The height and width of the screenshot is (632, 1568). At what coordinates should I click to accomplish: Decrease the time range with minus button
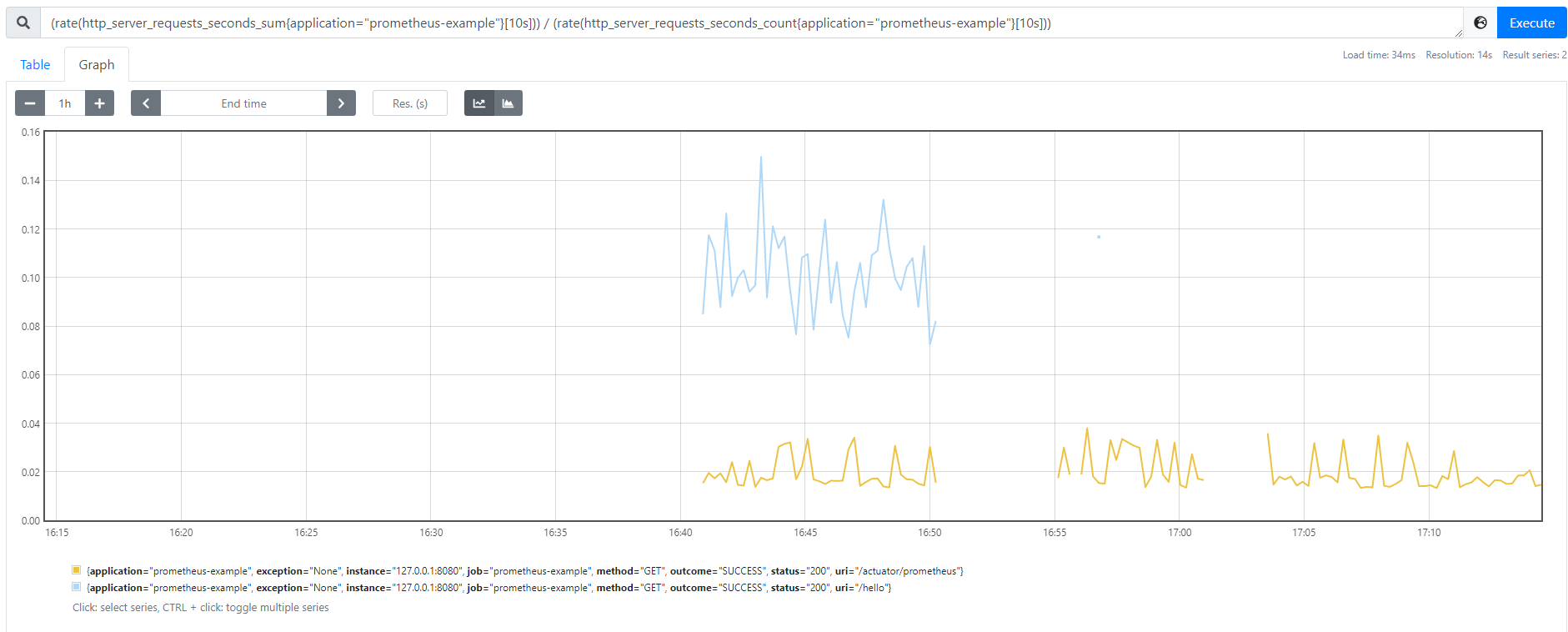[30, 103]
